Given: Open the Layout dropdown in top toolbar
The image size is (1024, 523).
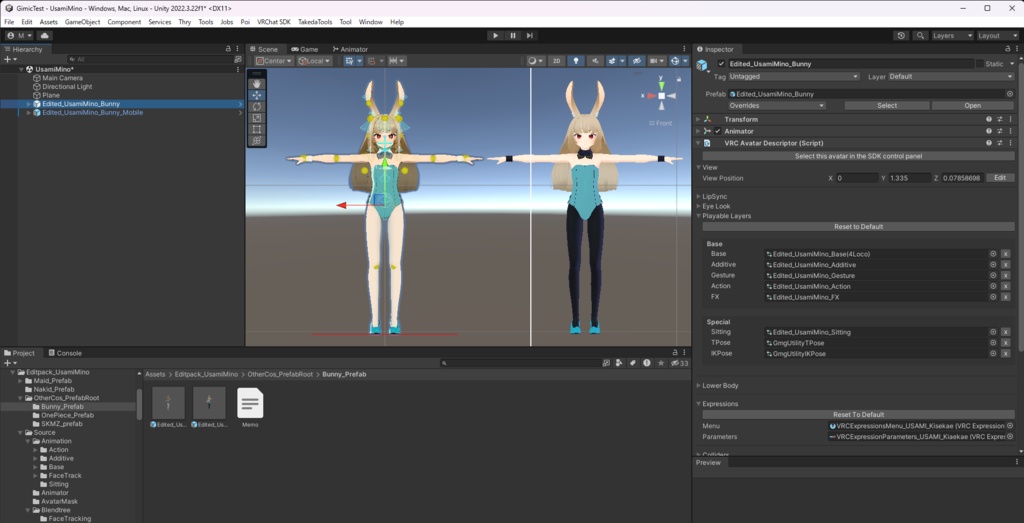Looking at the screenshot, I should [997, 35].
